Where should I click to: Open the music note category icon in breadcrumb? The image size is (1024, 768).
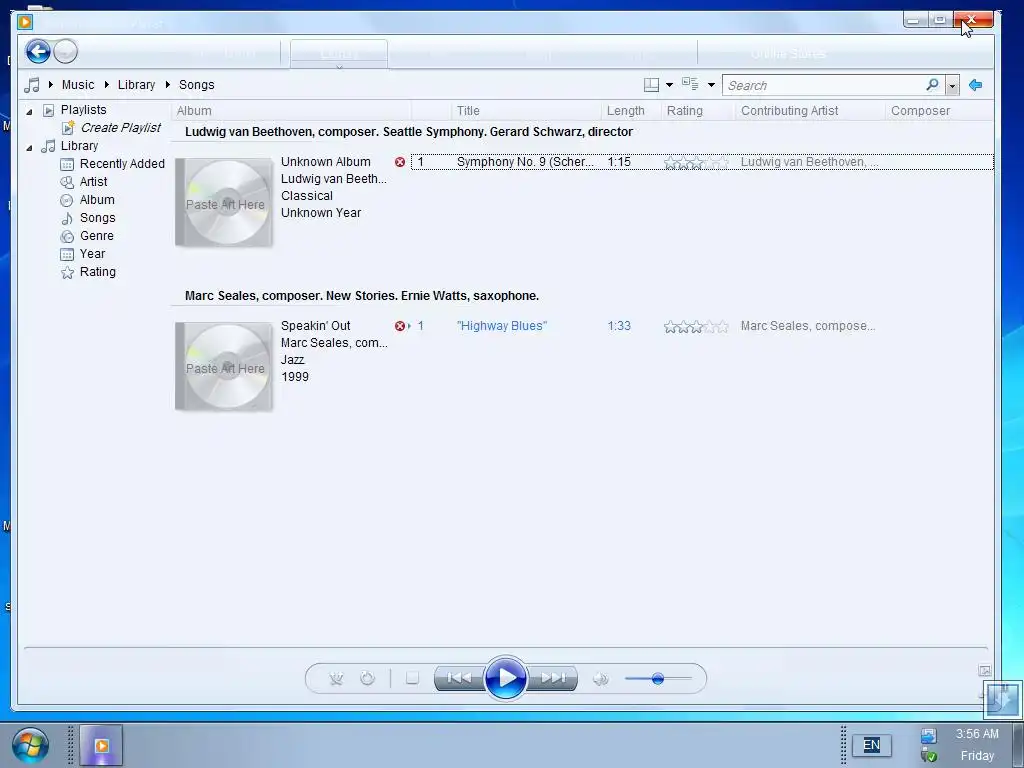click(x=31, y=85)
